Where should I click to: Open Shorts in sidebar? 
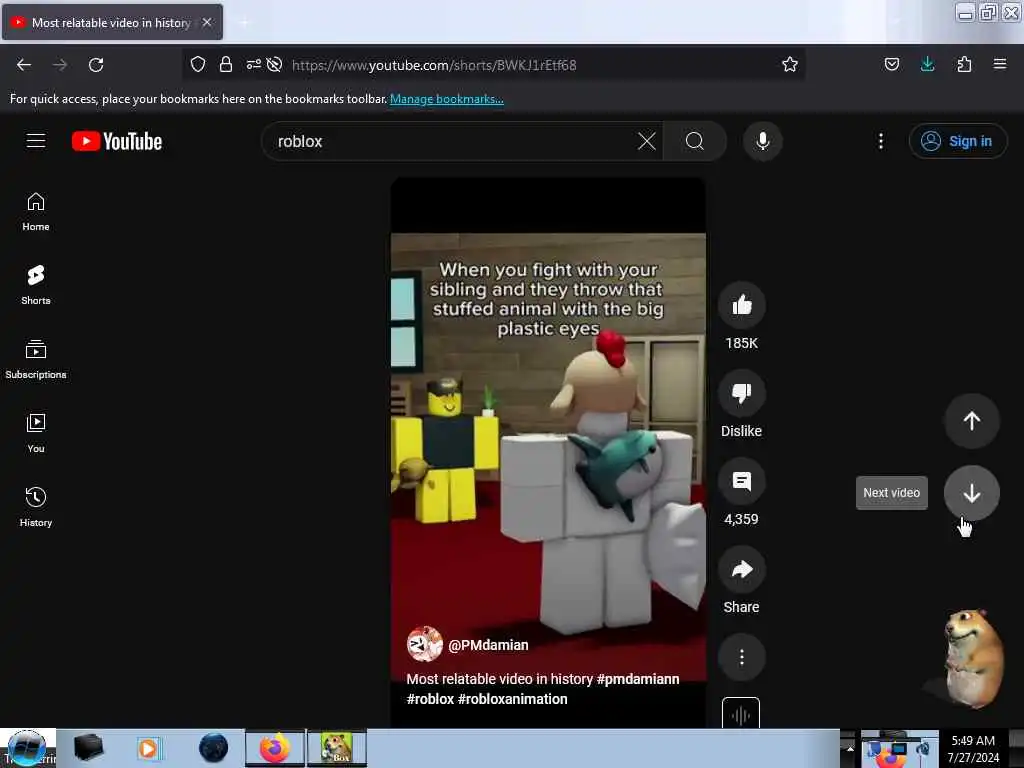[36, 286]
